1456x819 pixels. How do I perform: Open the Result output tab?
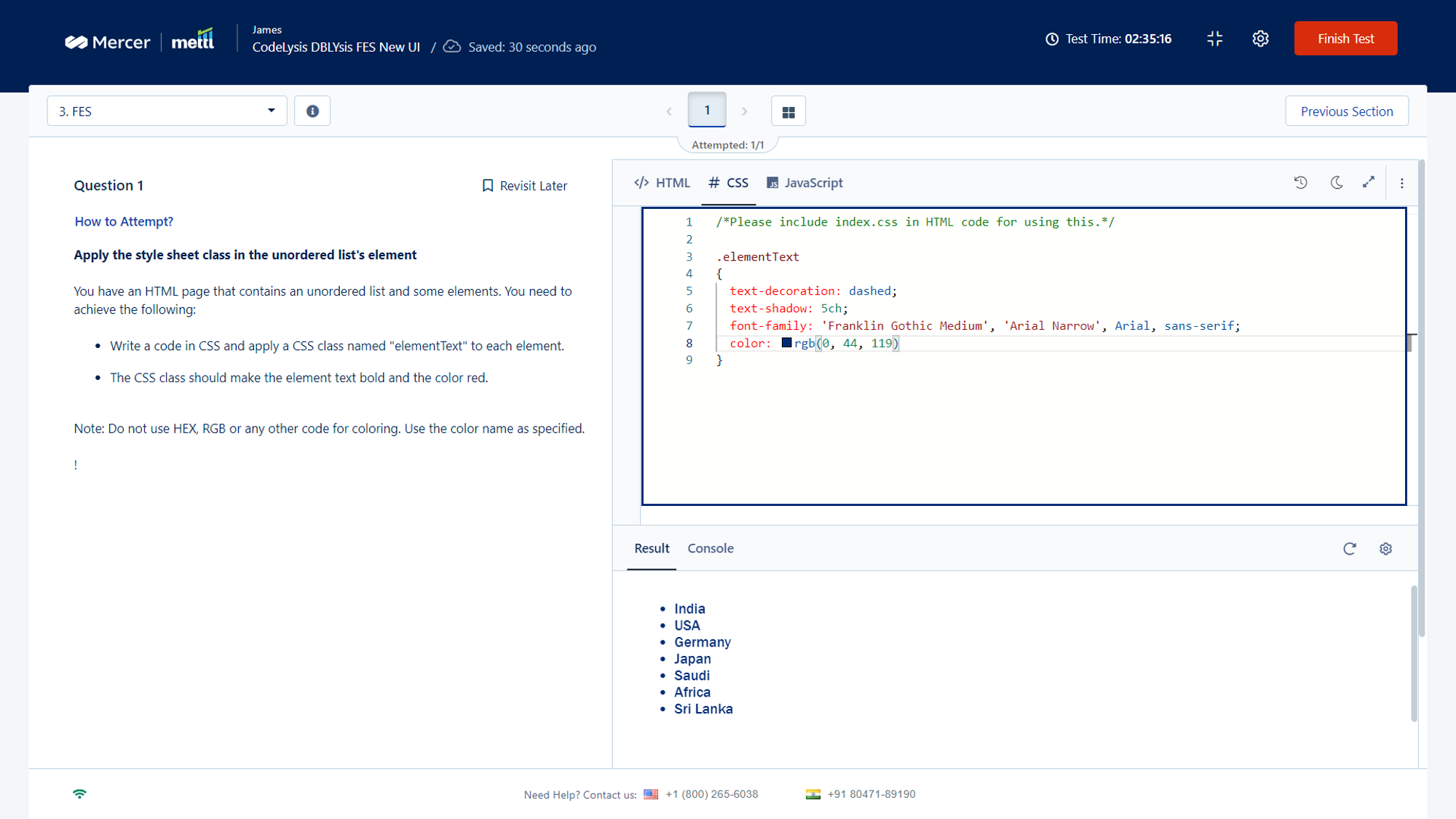tap(652, 548)
